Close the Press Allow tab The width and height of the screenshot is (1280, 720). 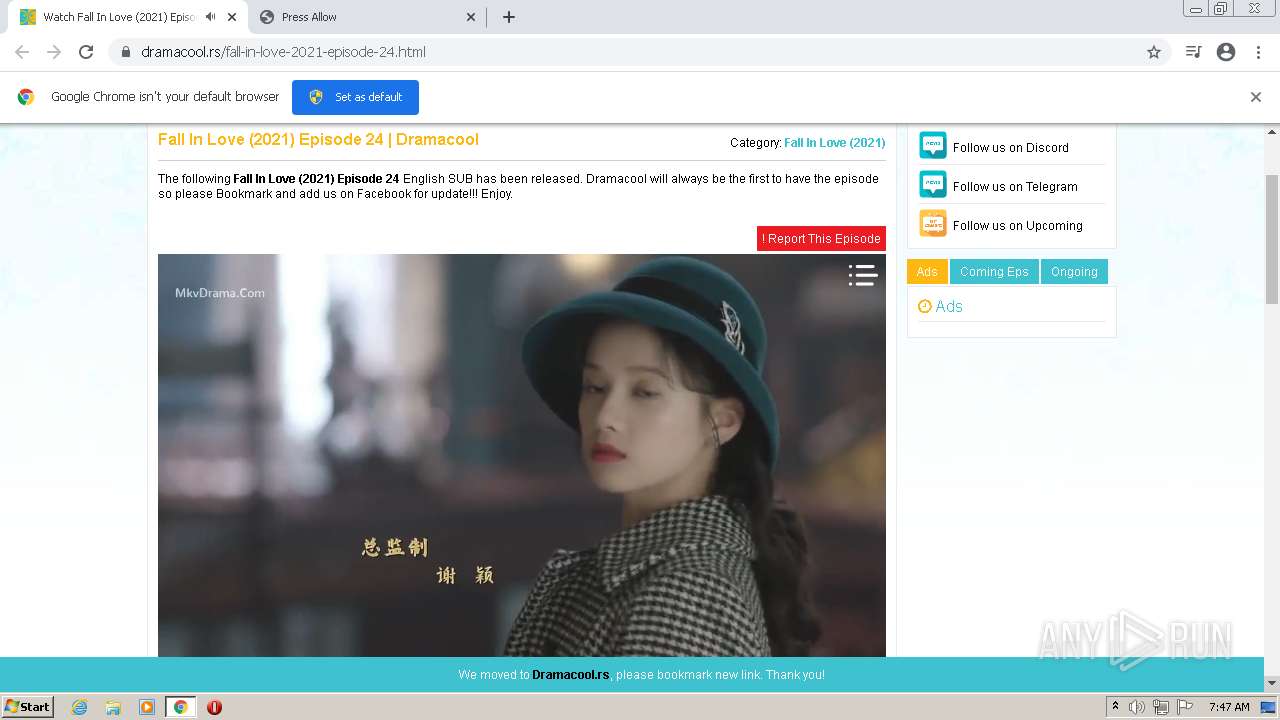pos(471,17)
